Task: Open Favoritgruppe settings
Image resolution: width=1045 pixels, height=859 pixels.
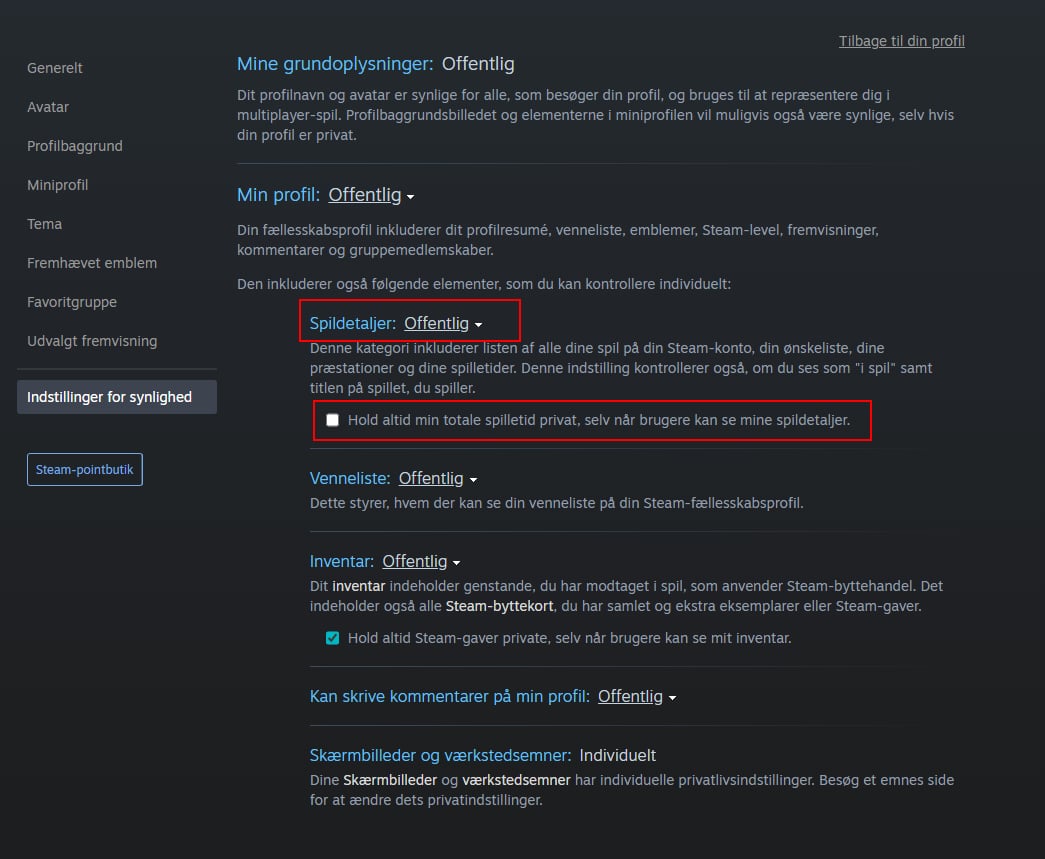Action: (72, 302)
